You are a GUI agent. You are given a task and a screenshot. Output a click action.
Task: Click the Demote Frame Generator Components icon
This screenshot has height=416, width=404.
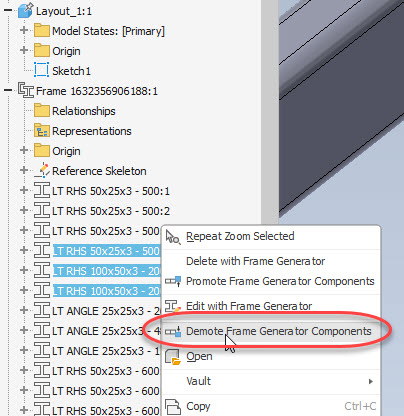(173, 332)
